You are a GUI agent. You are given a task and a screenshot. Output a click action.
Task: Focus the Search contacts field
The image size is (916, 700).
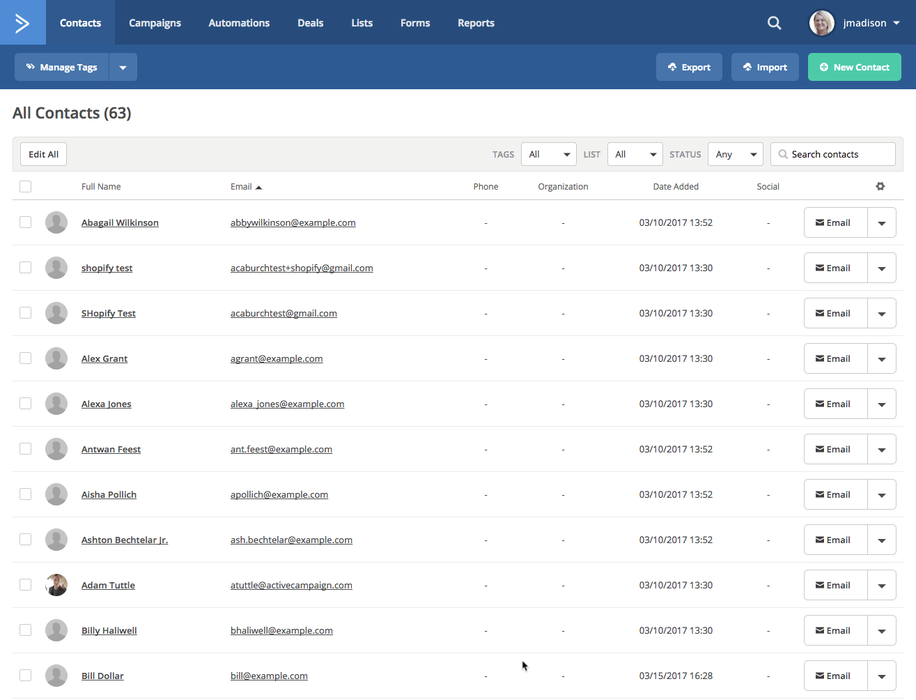point(833,154)
